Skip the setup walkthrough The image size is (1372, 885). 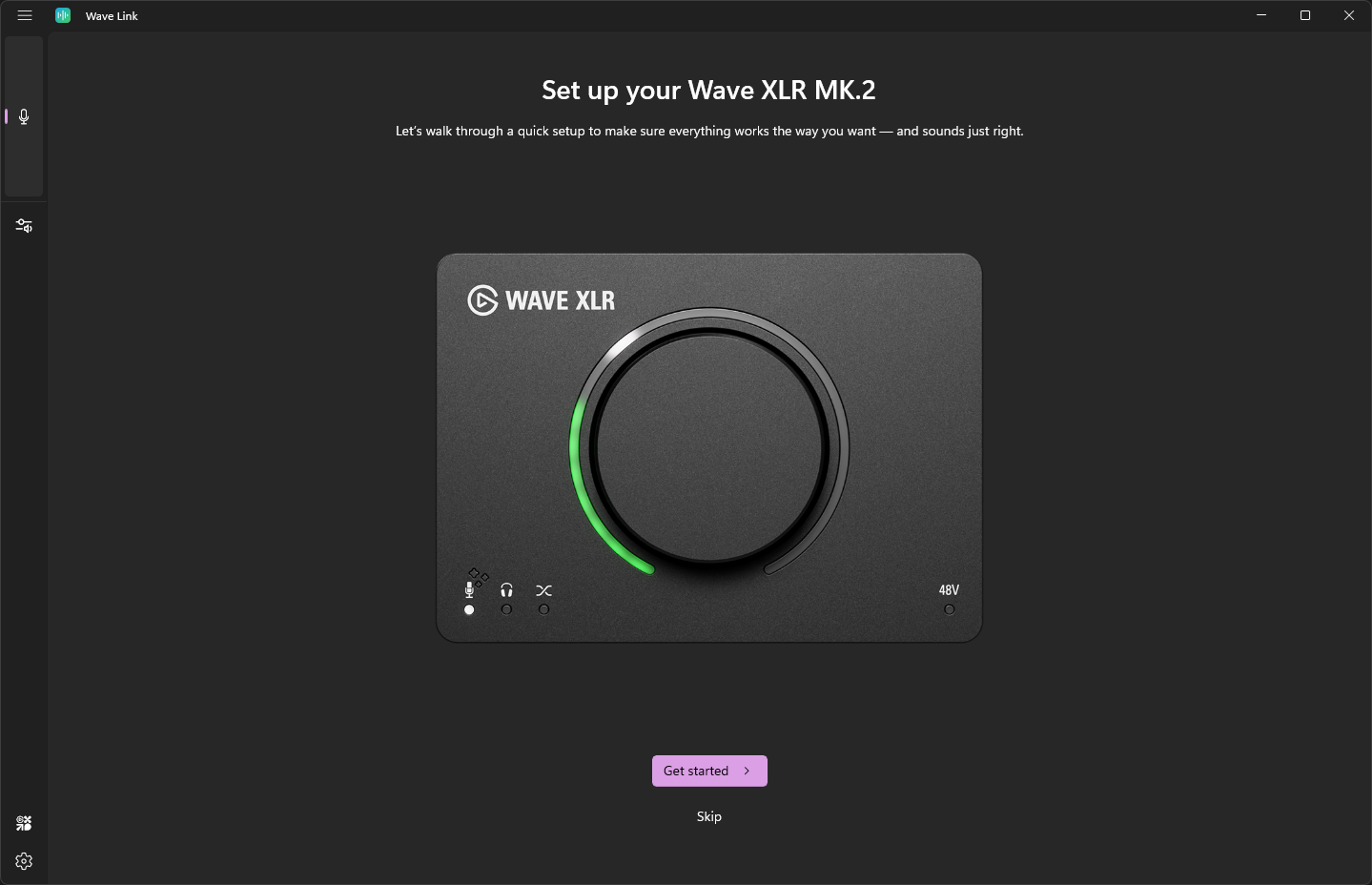tap(709, 816)
